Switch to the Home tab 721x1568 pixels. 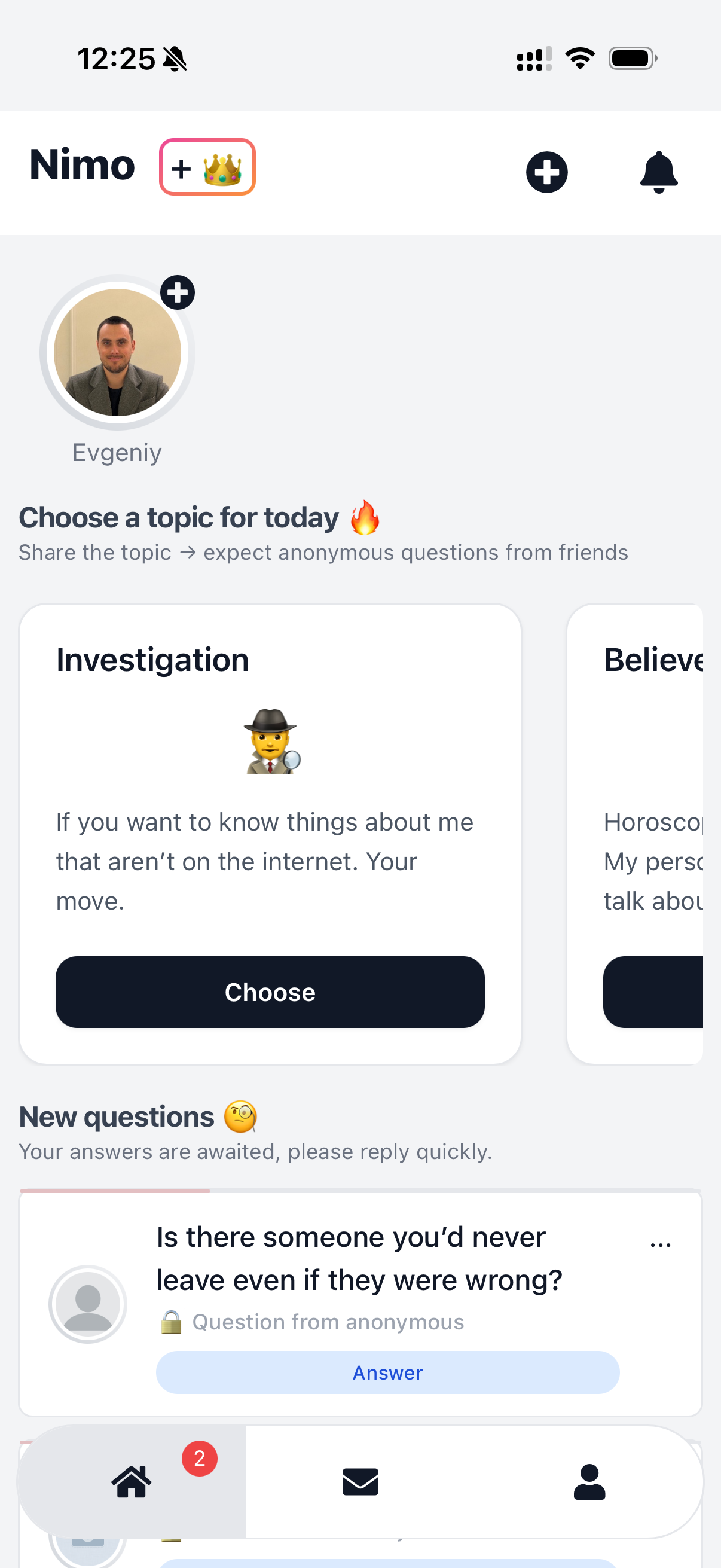pos(132,1481)
